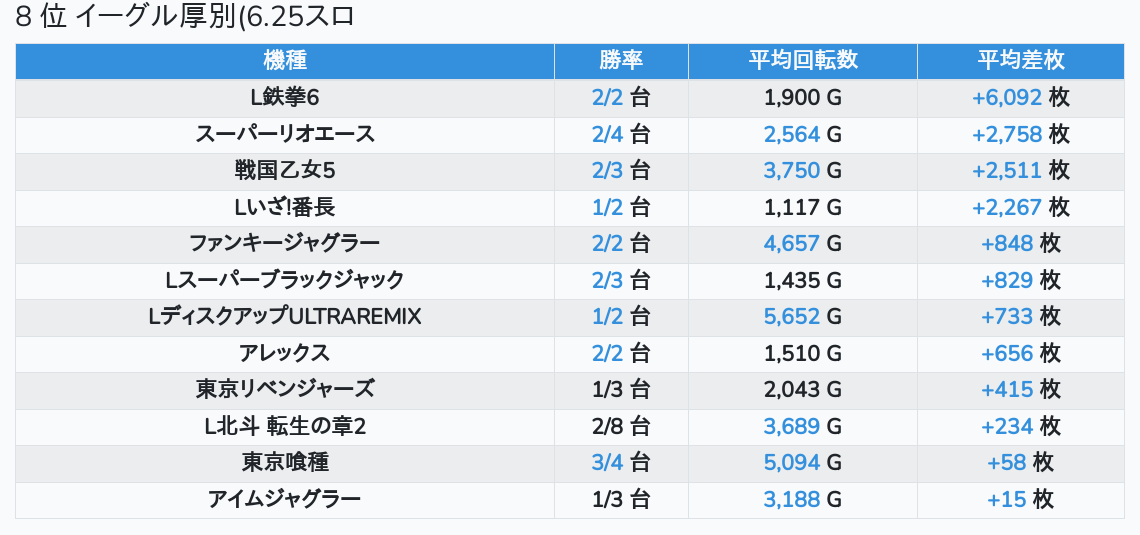Select the L鉄拳6 machine name
The width and height of the screenshot is (1140, 535).
pos(285,97)
